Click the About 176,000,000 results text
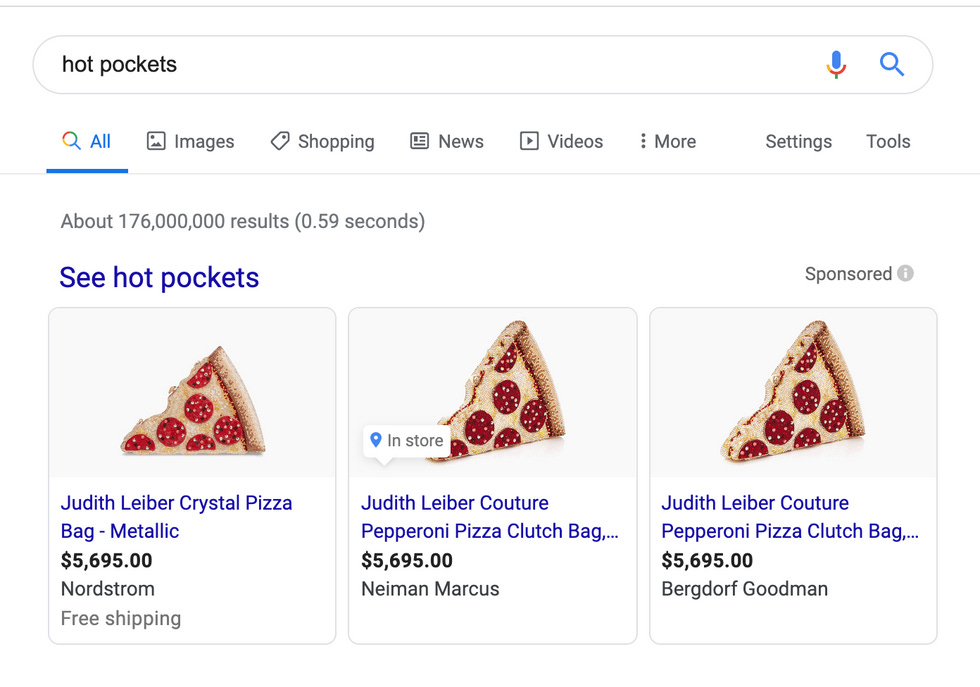This screenshot has width=980, height=687. 242,221
